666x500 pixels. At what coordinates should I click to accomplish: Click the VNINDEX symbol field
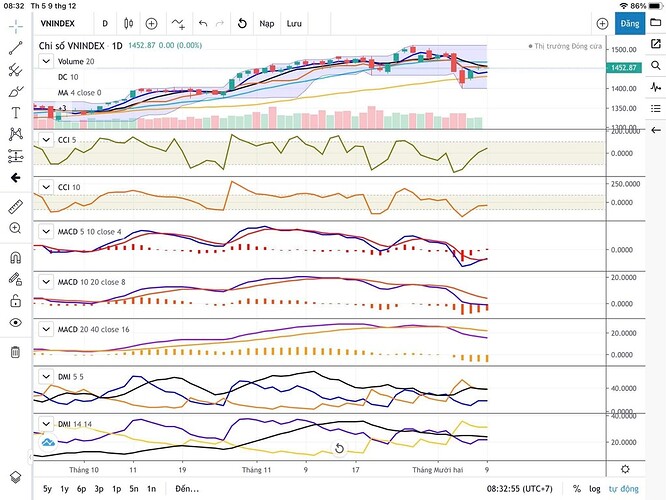pos(58,23)
